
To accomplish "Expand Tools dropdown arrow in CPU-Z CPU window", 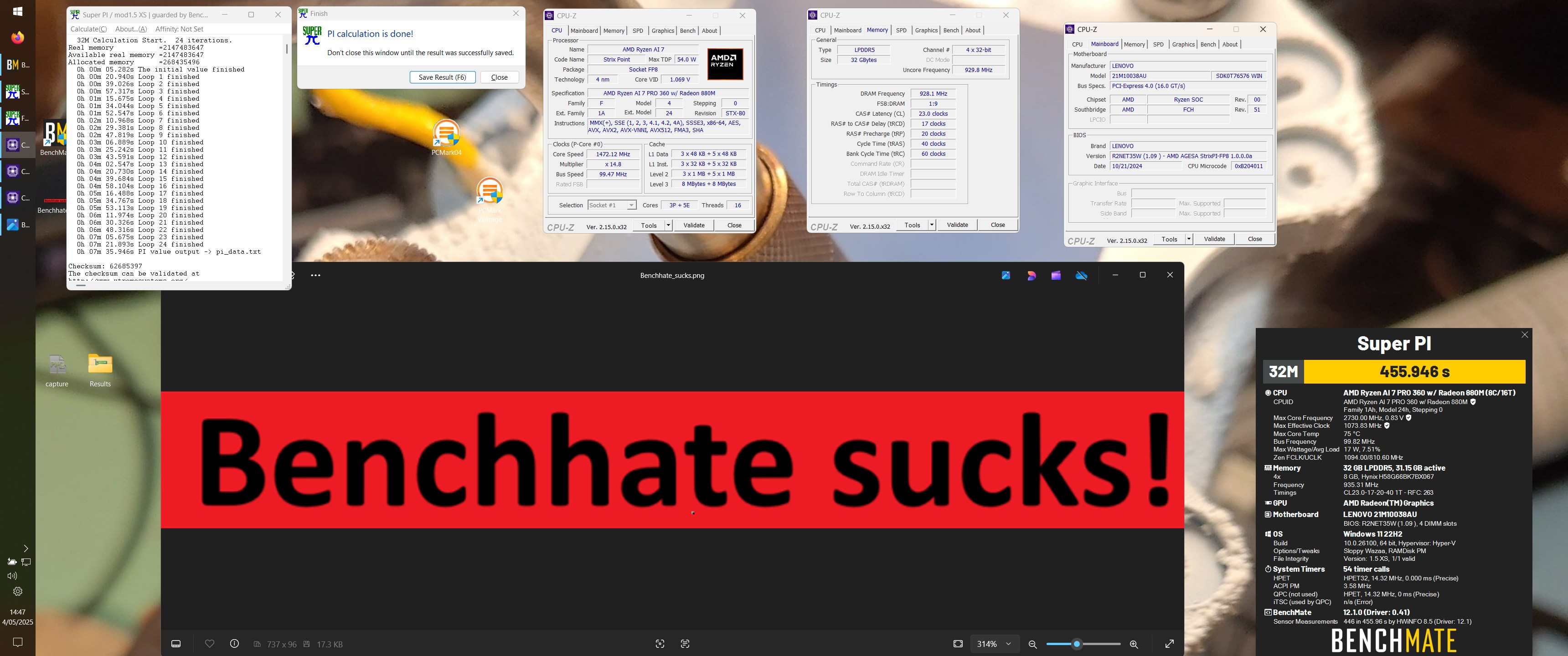I will 668,225.
